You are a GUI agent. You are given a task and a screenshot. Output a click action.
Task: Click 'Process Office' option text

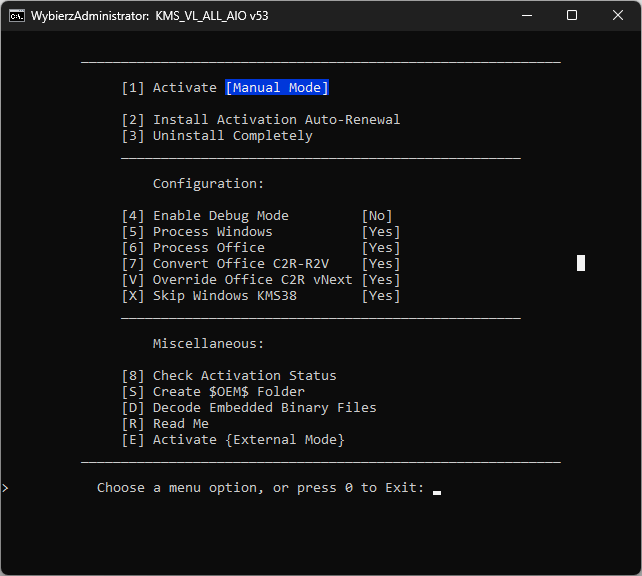[209, 248]
